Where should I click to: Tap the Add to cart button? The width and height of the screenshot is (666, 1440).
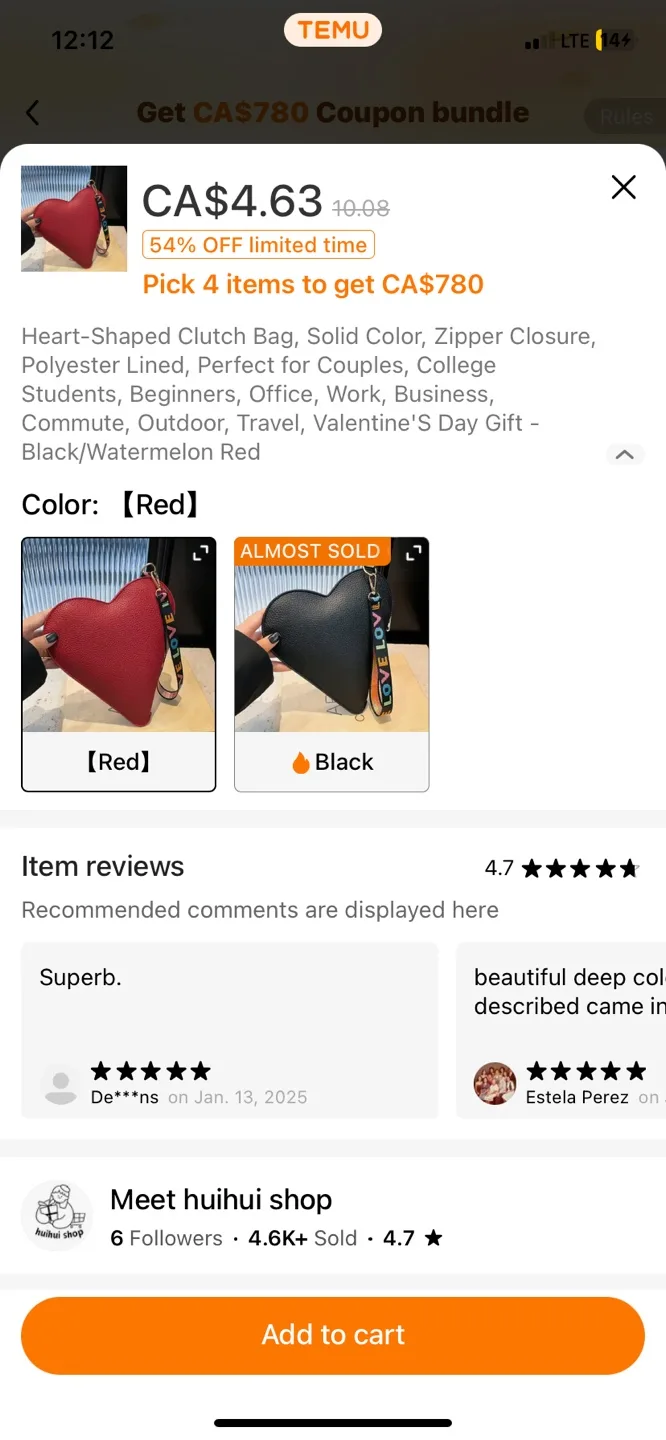click(333, 1334)
